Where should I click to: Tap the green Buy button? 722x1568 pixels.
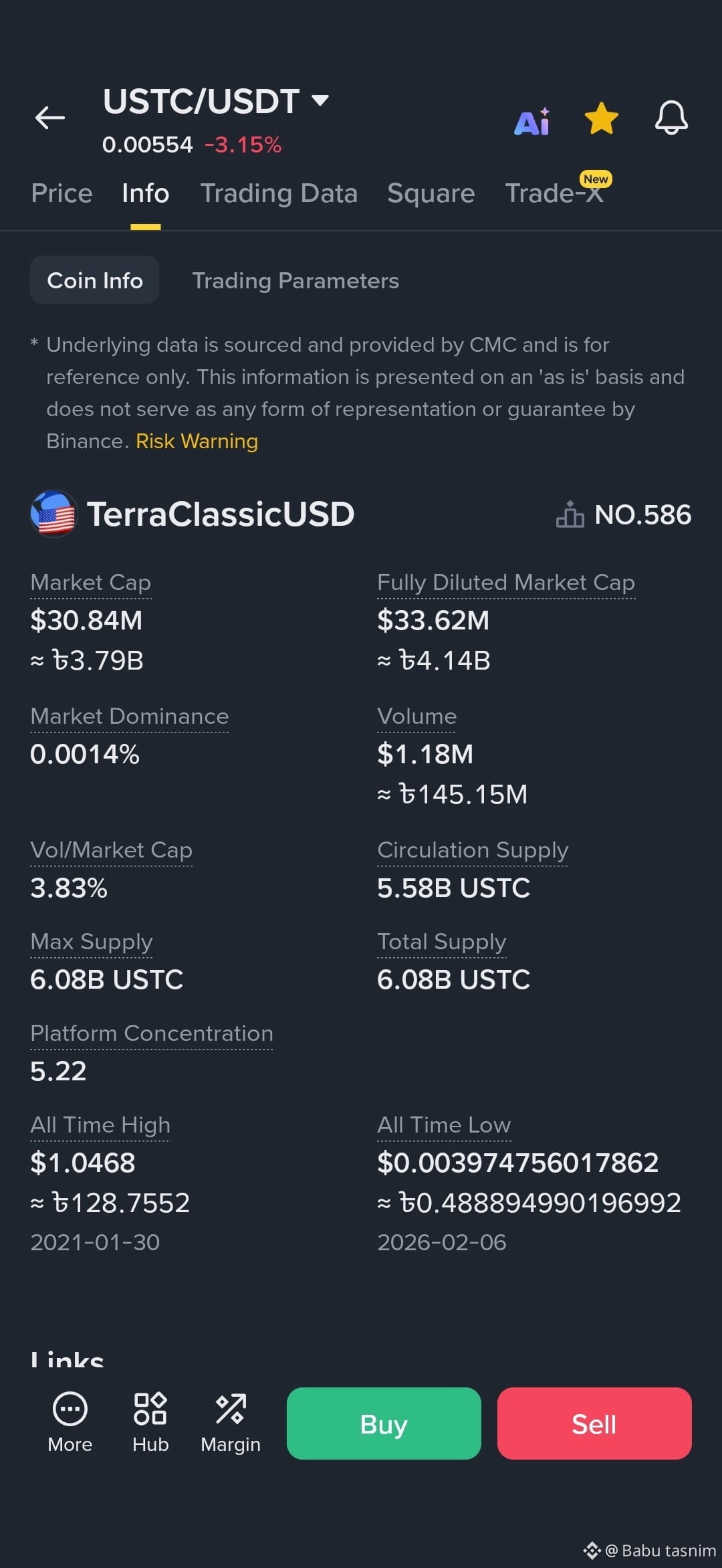point(384,1424)
